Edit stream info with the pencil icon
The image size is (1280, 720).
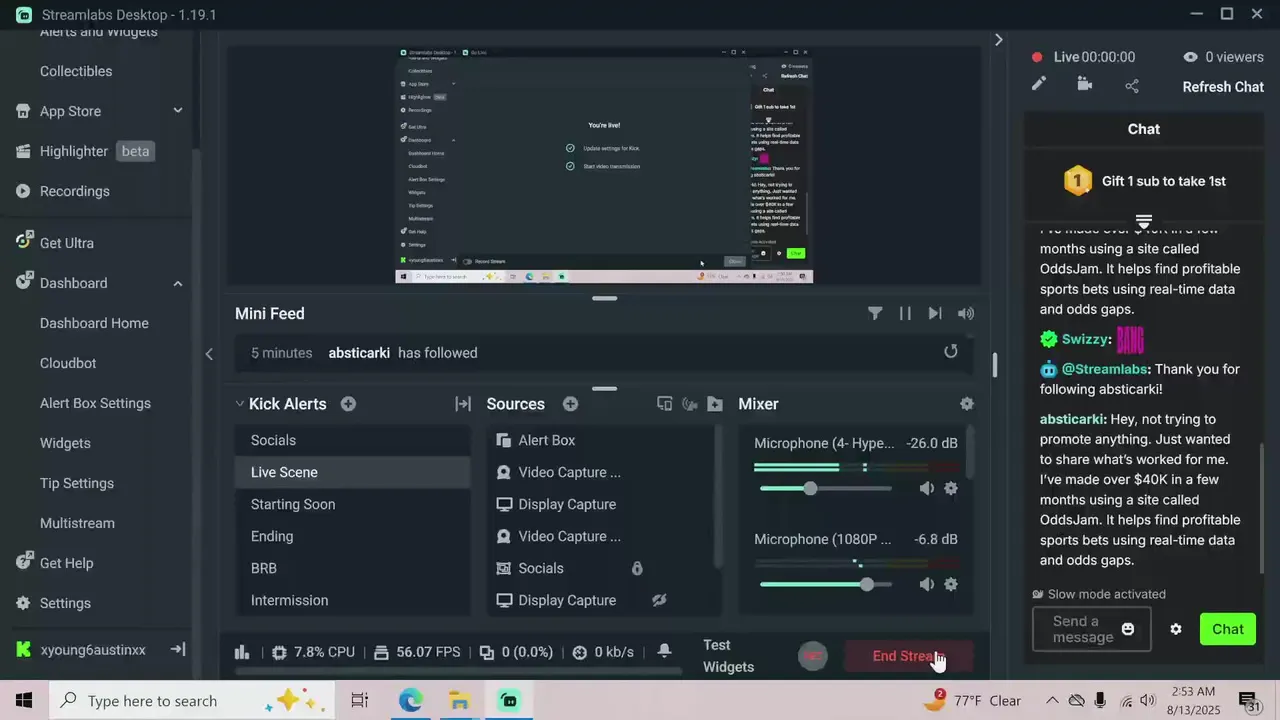coord(1039,84)
